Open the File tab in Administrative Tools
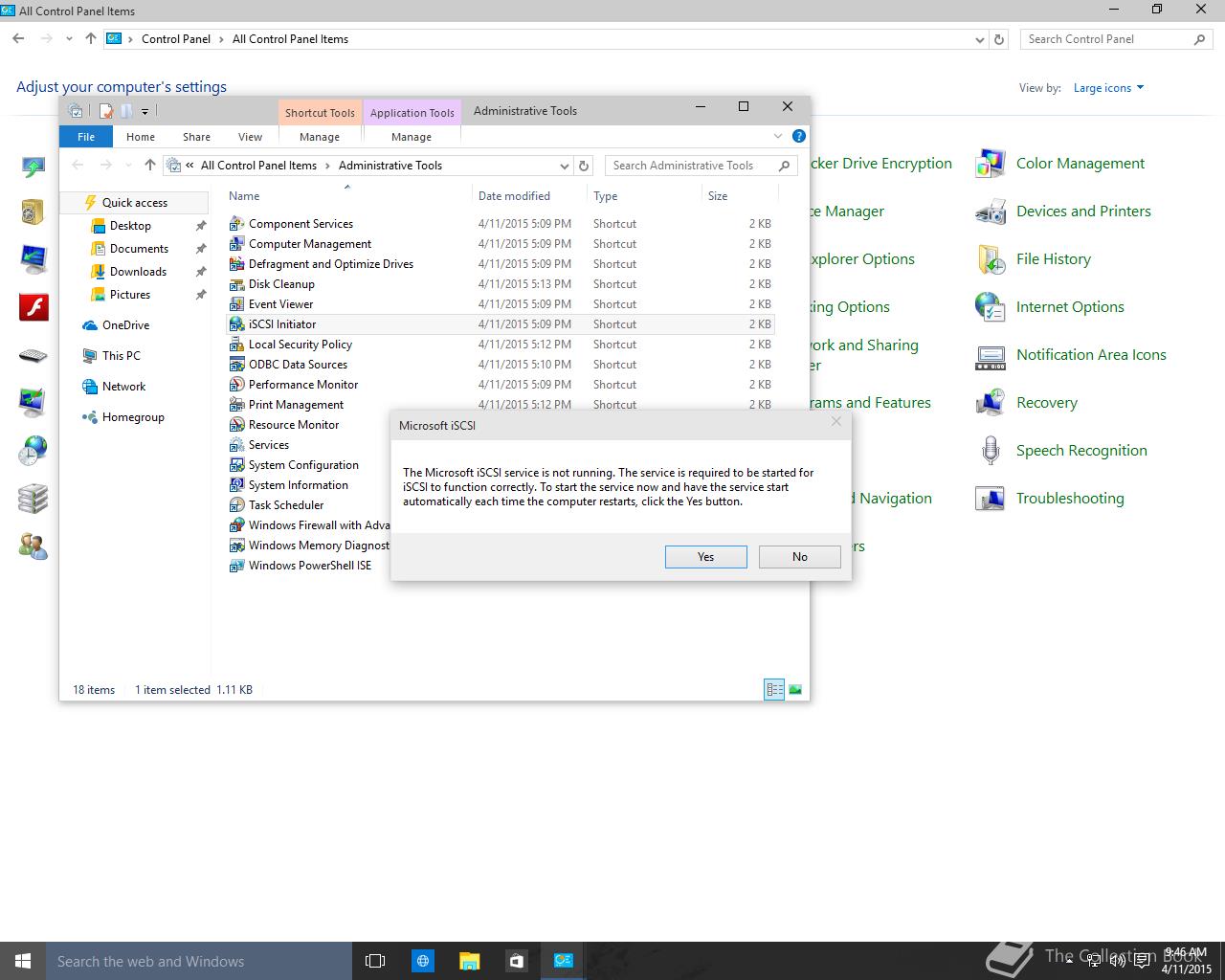The image size is (1225, 980). pyautogui.click(x=86, y=137)
